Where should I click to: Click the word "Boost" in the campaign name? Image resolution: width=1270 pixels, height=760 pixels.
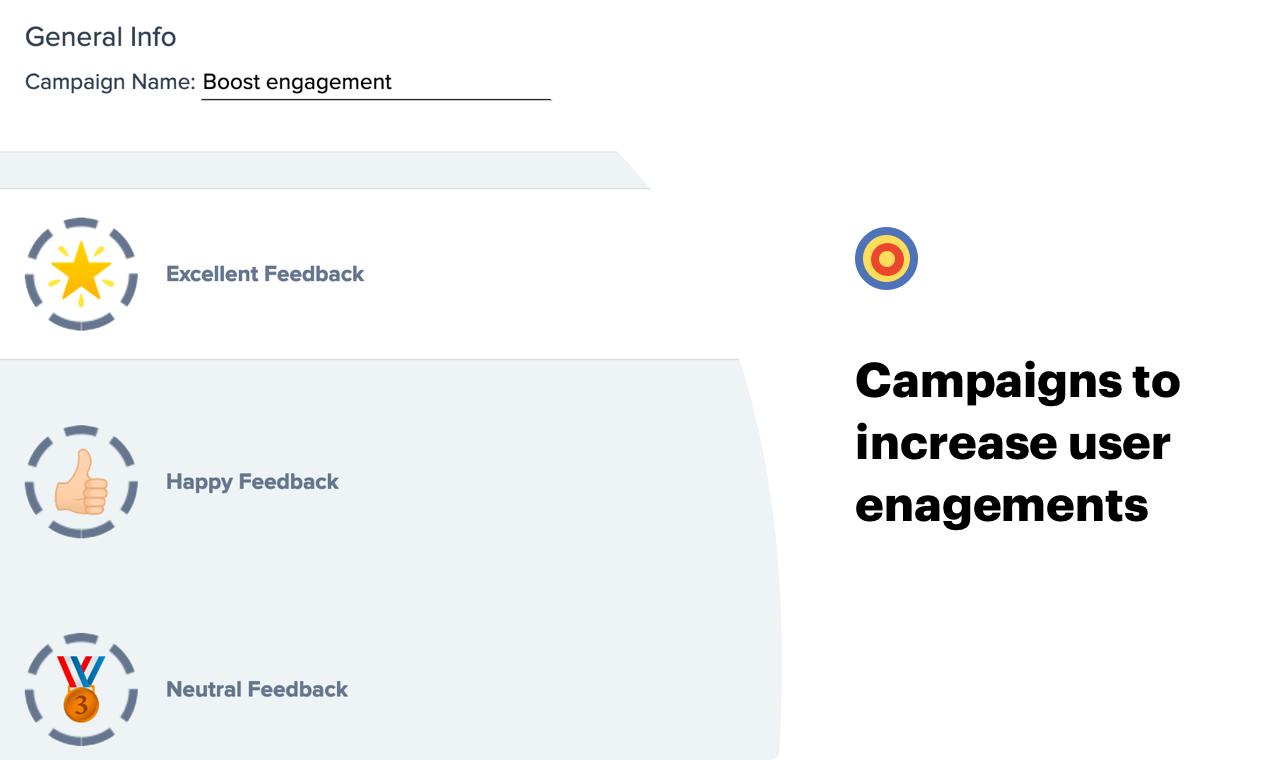click(x=231, y=82)
